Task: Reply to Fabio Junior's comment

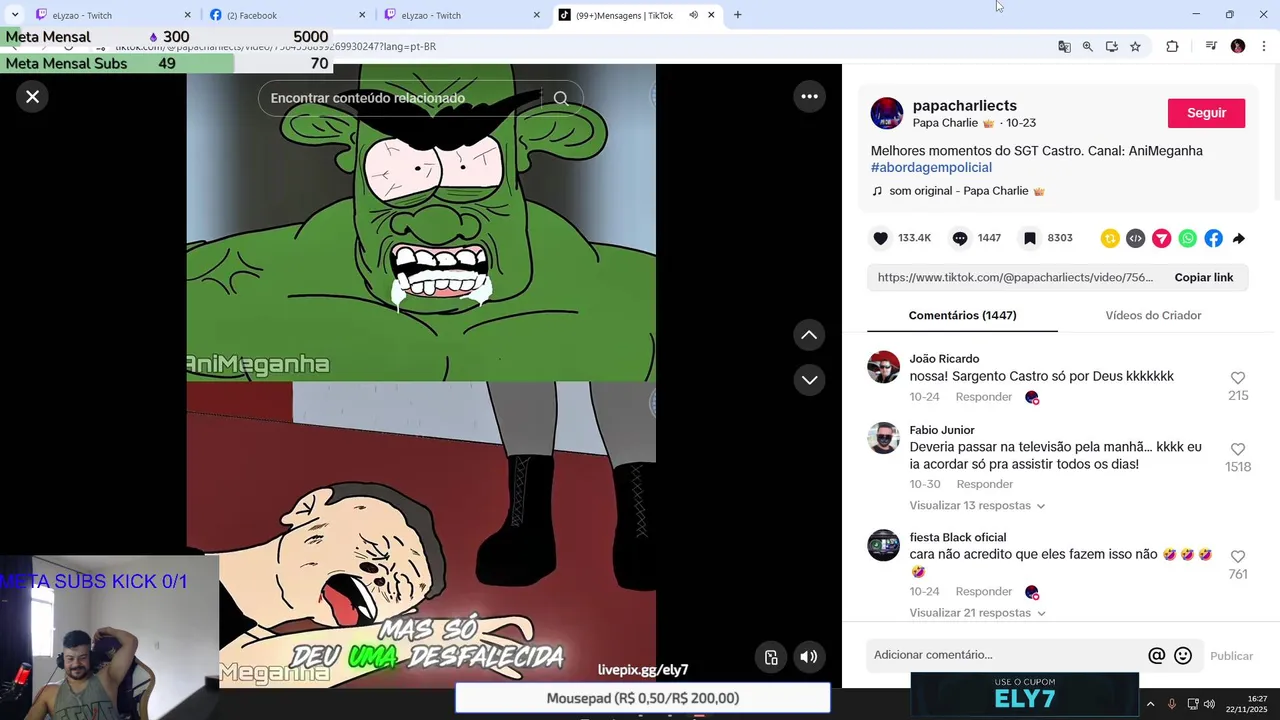Action: coord(984,484)
